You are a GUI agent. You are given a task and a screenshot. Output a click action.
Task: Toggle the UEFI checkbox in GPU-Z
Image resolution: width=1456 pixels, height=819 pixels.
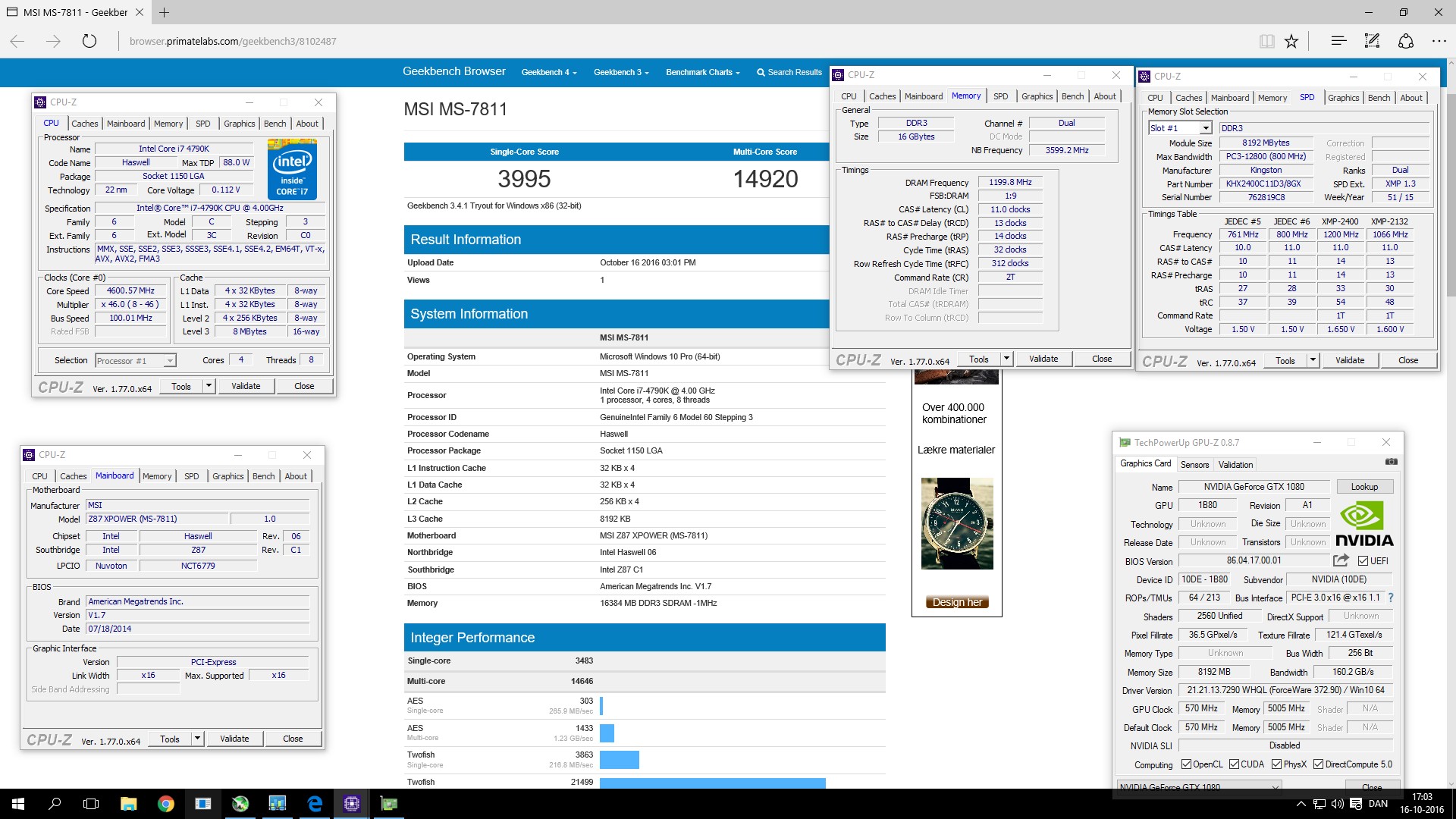[1363, 561]
